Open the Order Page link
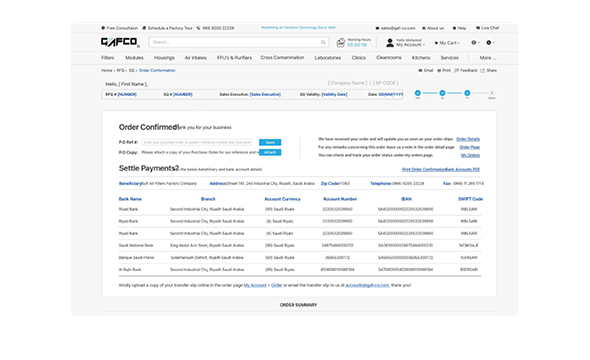 470,147
